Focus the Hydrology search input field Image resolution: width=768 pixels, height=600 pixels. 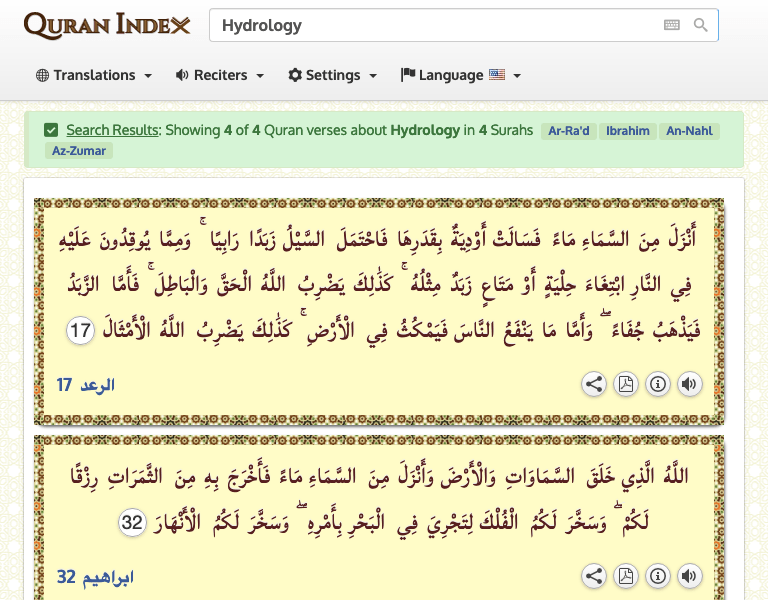[x=430, y=25]
